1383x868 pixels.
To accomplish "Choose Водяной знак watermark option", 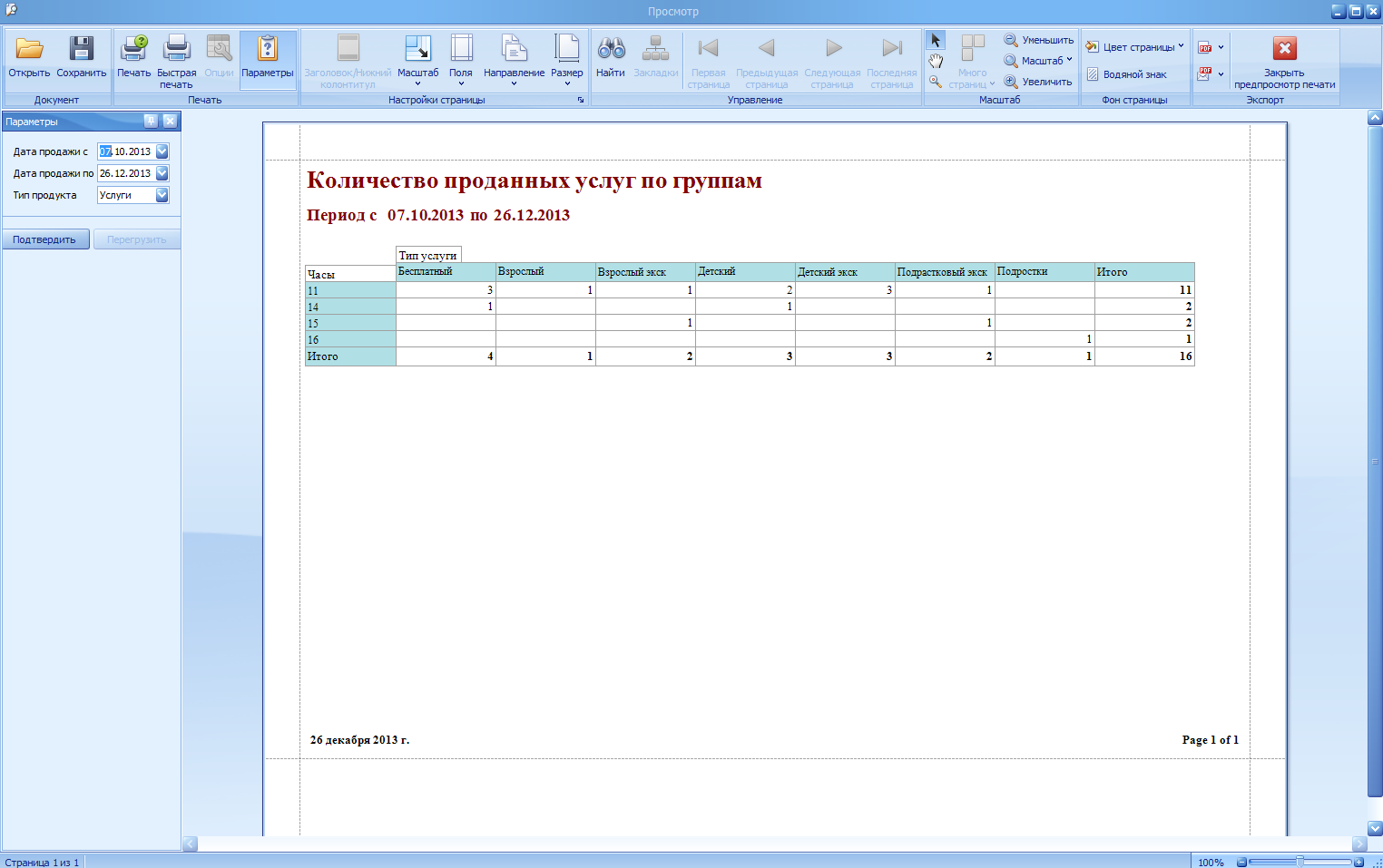I will pos(1126,74).
